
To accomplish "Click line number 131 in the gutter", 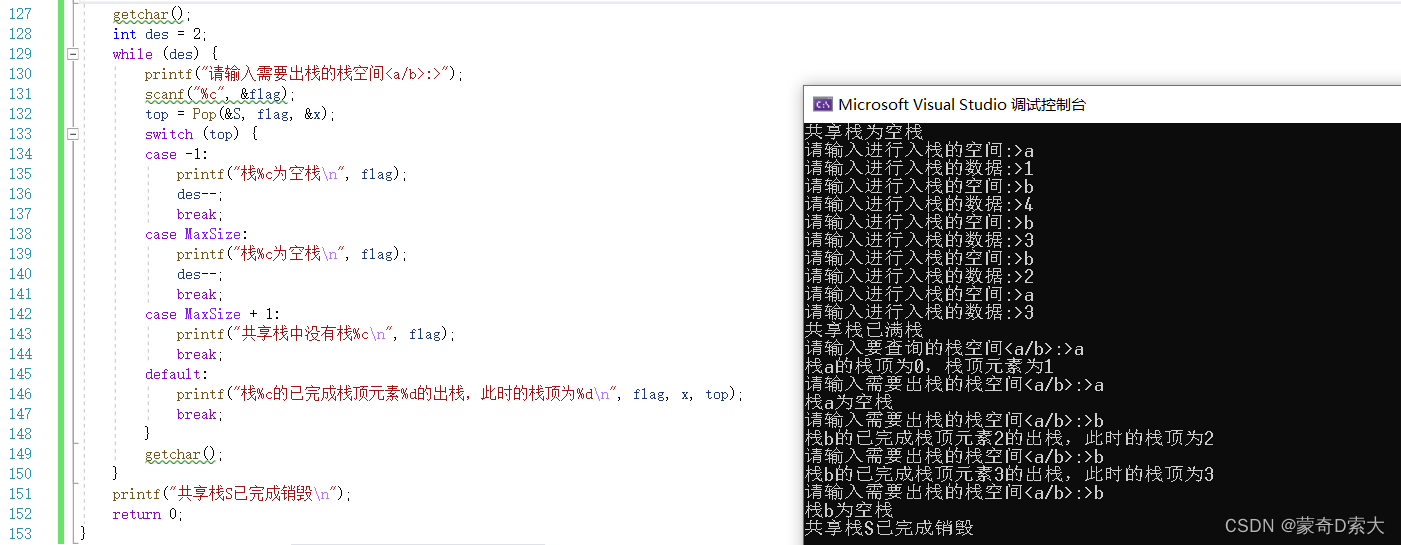I will pyautogui.click(x=20, y=94).
